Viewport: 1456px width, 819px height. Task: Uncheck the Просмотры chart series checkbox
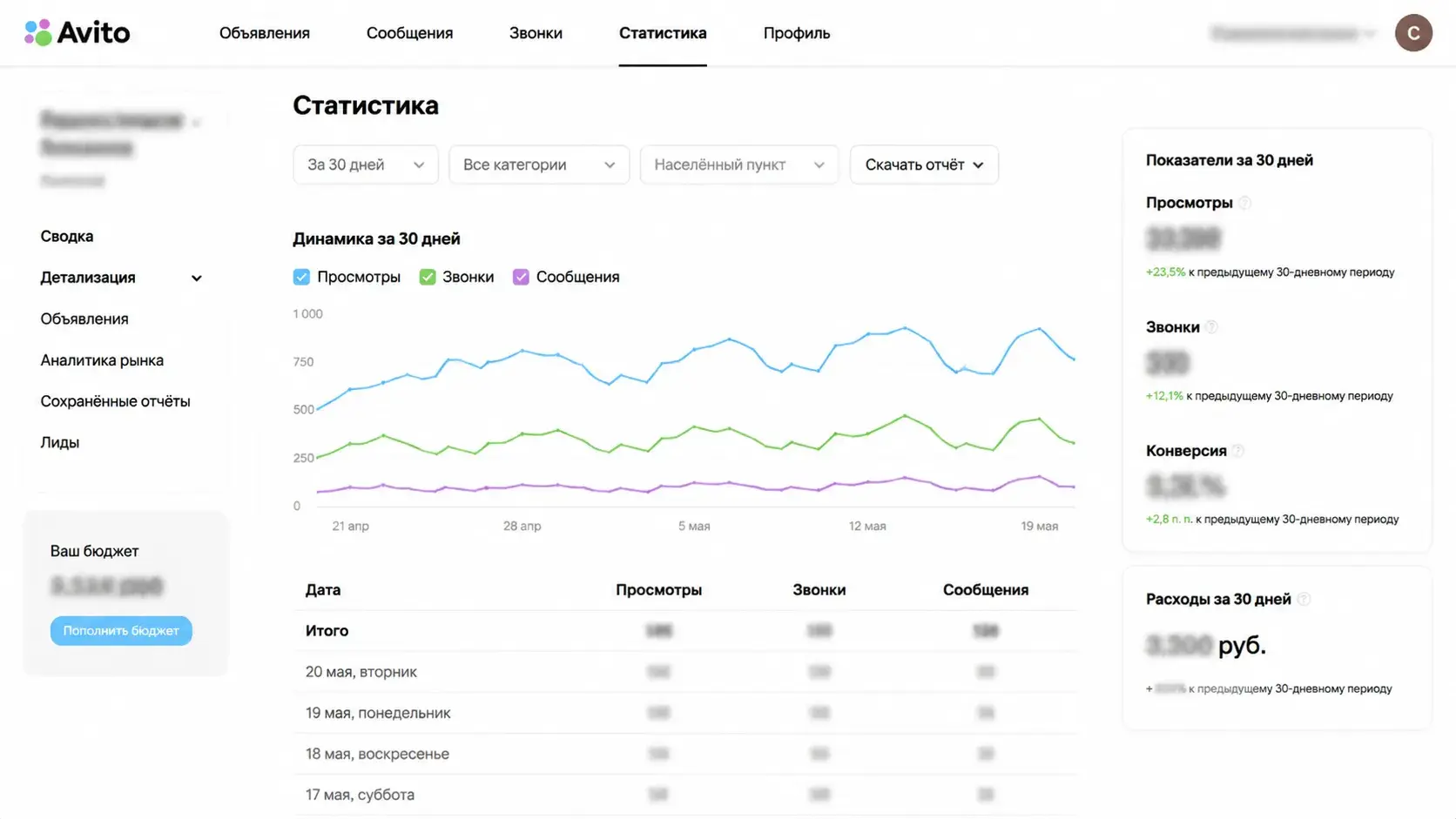[301, 277]
